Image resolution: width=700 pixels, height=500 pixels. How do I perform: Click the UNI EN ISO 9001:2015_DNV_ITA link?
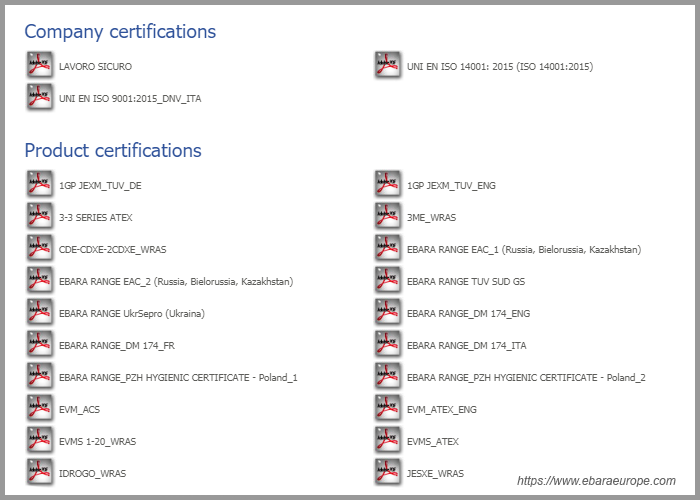click(130, 99)
